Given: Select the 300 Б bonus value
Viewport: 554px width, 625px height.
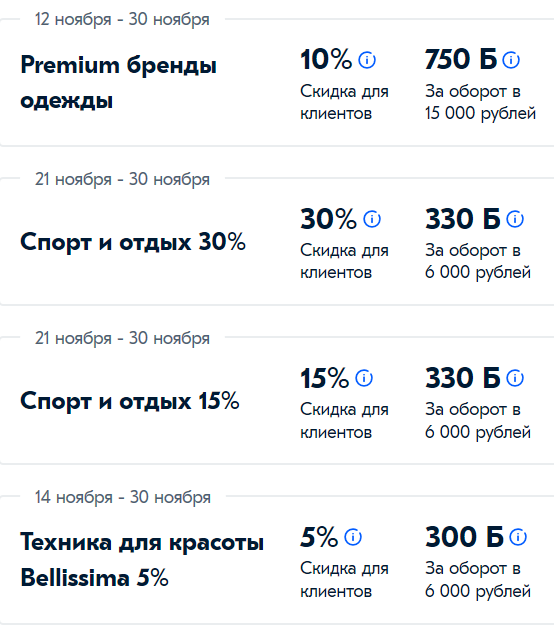Looking at the screenshot, I should point(464,537).
